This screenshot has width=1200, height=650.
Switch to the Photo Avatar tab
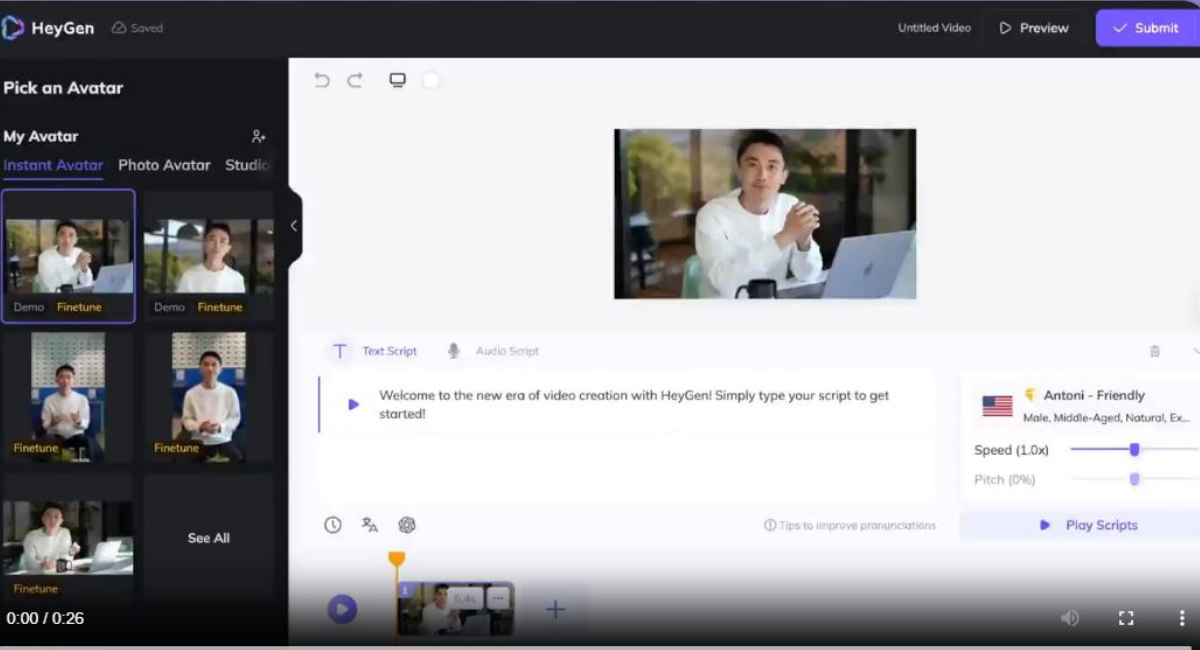click(x=164, y=165)
